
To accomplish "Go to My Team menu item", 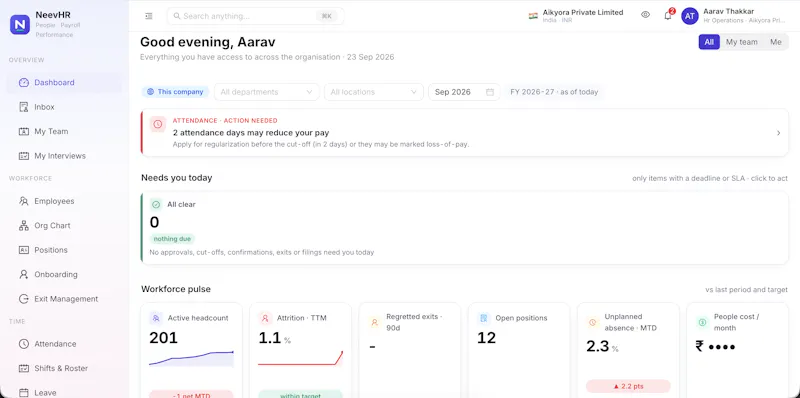I will 64,132.
